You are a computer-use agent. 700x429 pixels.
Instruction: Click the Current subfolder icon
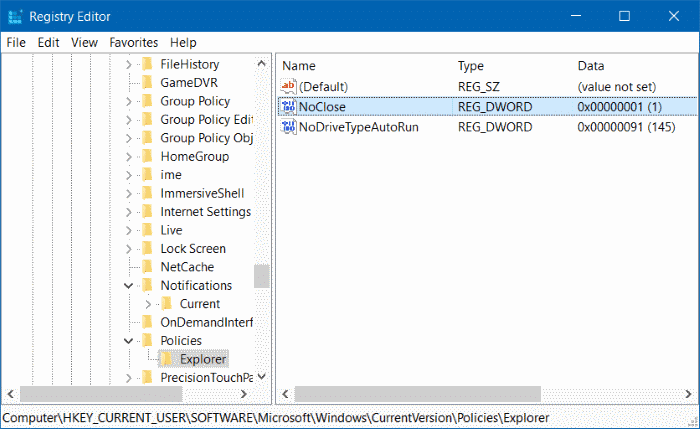coord(167,304)
